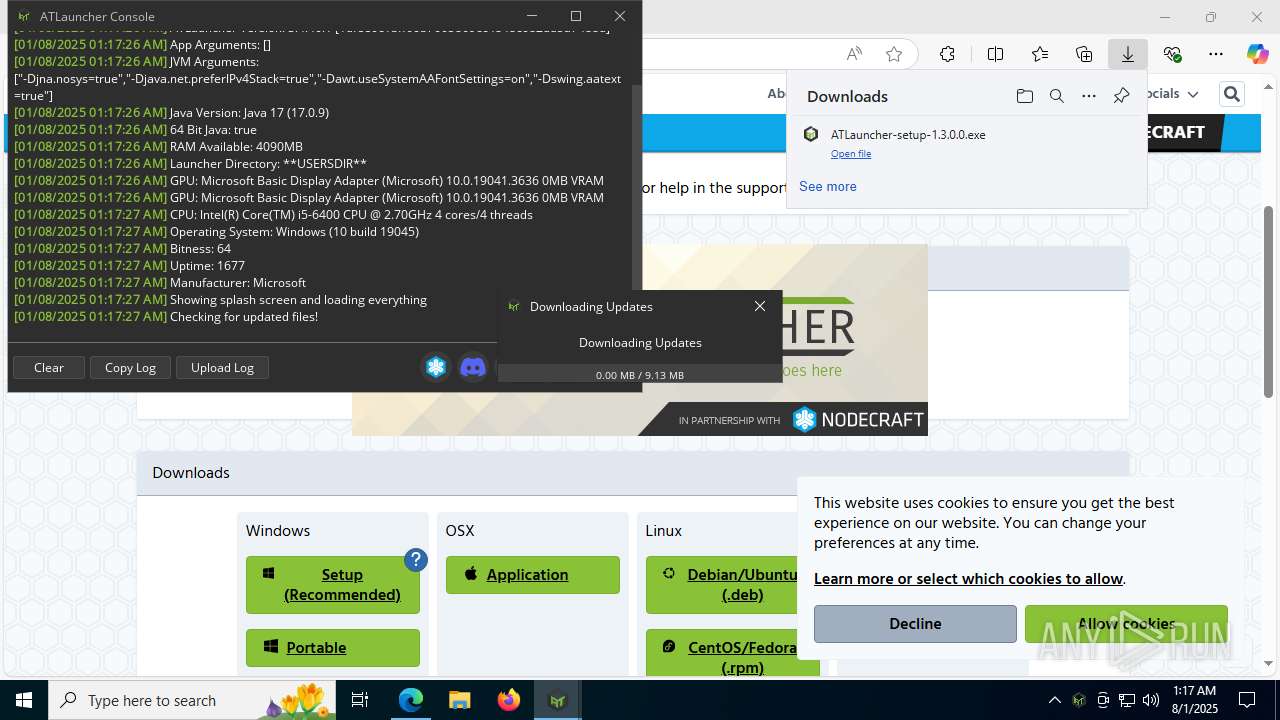Click the browser page vertical scrollbar

tap(1268, 300)
